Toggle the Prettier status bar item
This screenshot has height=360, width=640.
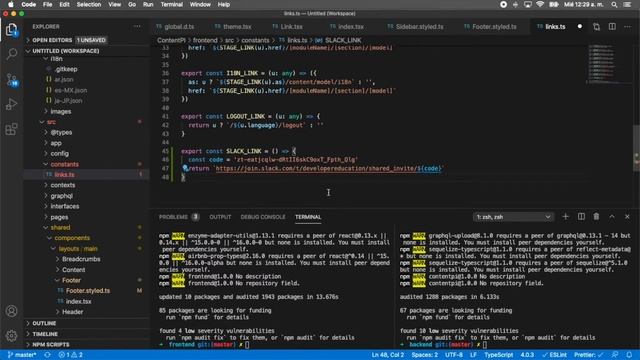tap(588, 355)
